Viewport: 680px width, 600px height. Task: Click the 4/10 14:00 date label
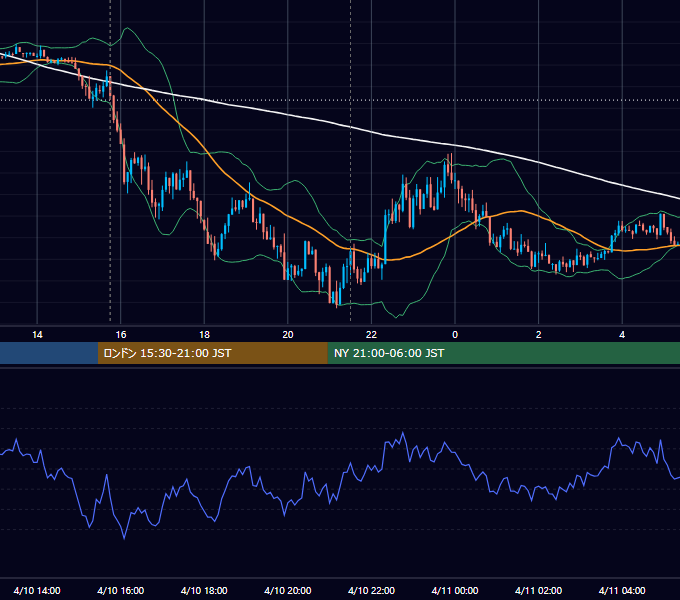click(37, 590)
